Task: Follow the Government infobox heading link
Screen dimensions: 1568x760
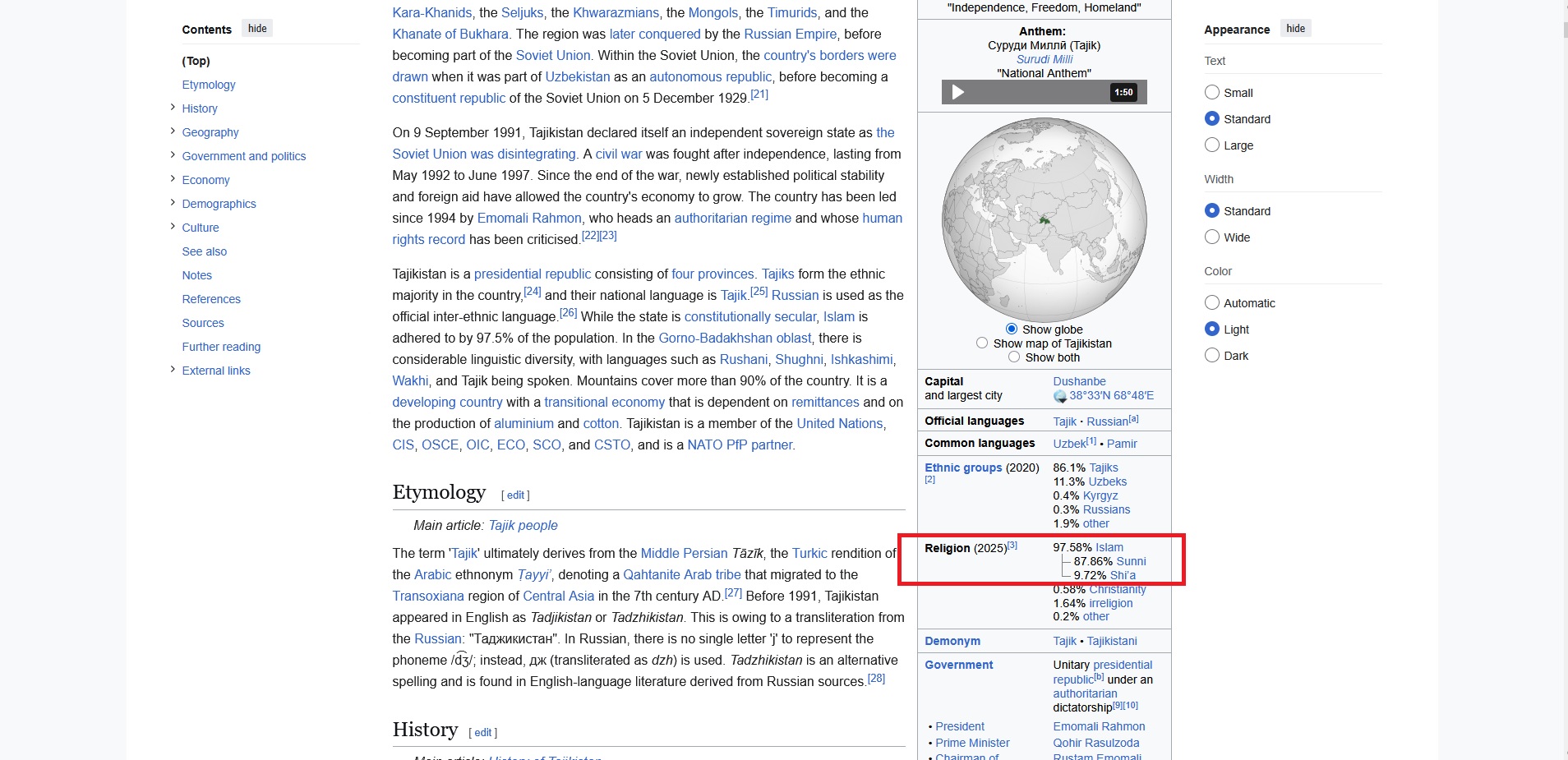Action: coord(959,665)
